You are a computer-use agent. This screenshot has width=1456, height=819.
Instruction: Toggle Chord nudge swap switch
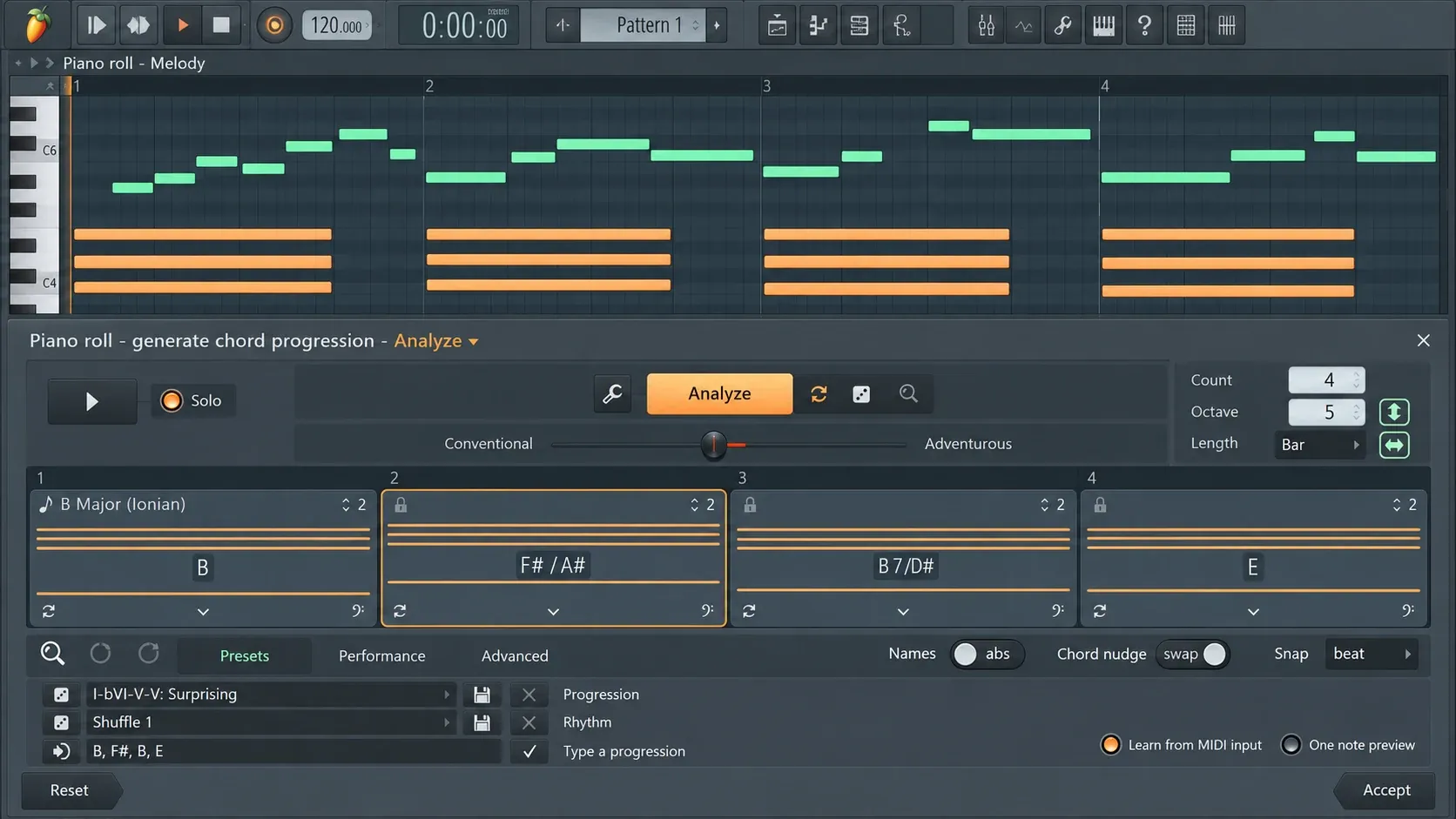click(x=1193, y=654)
